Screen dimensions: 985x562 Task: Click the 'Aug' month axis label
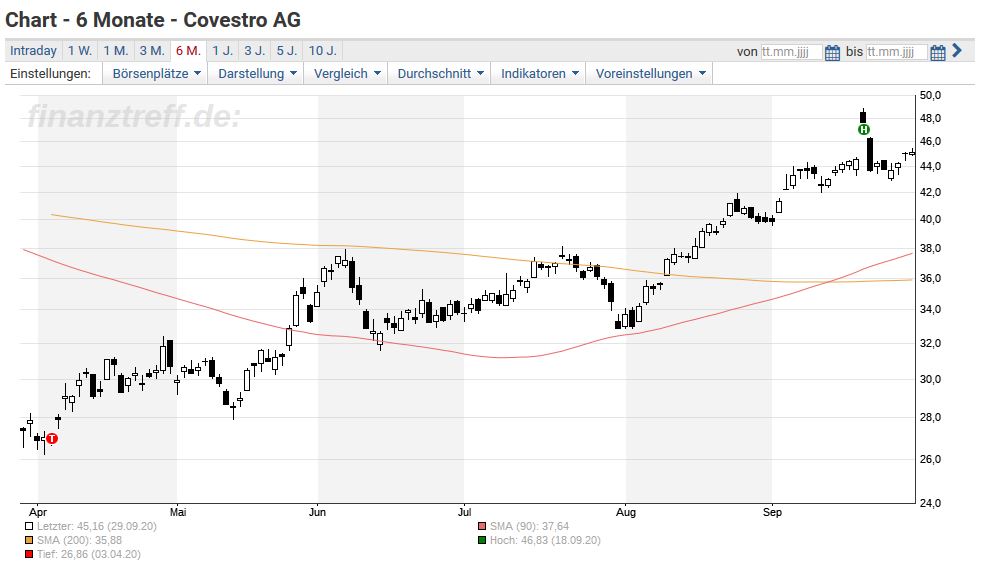point(626,512)
